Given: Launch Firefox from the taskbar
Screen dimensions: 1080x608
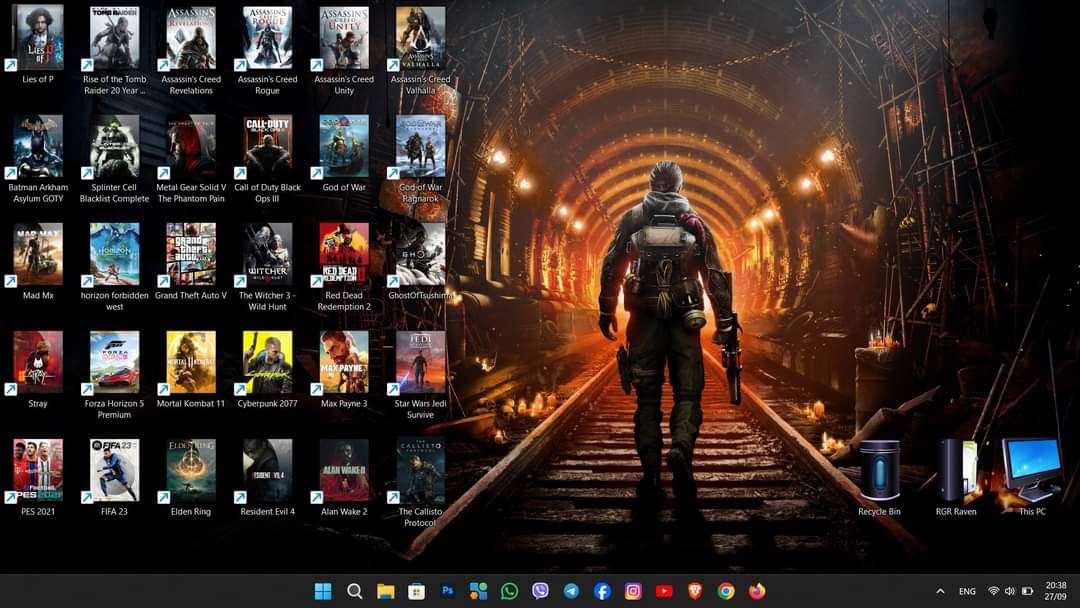Looking at the screenshot, I should point(757,591).
